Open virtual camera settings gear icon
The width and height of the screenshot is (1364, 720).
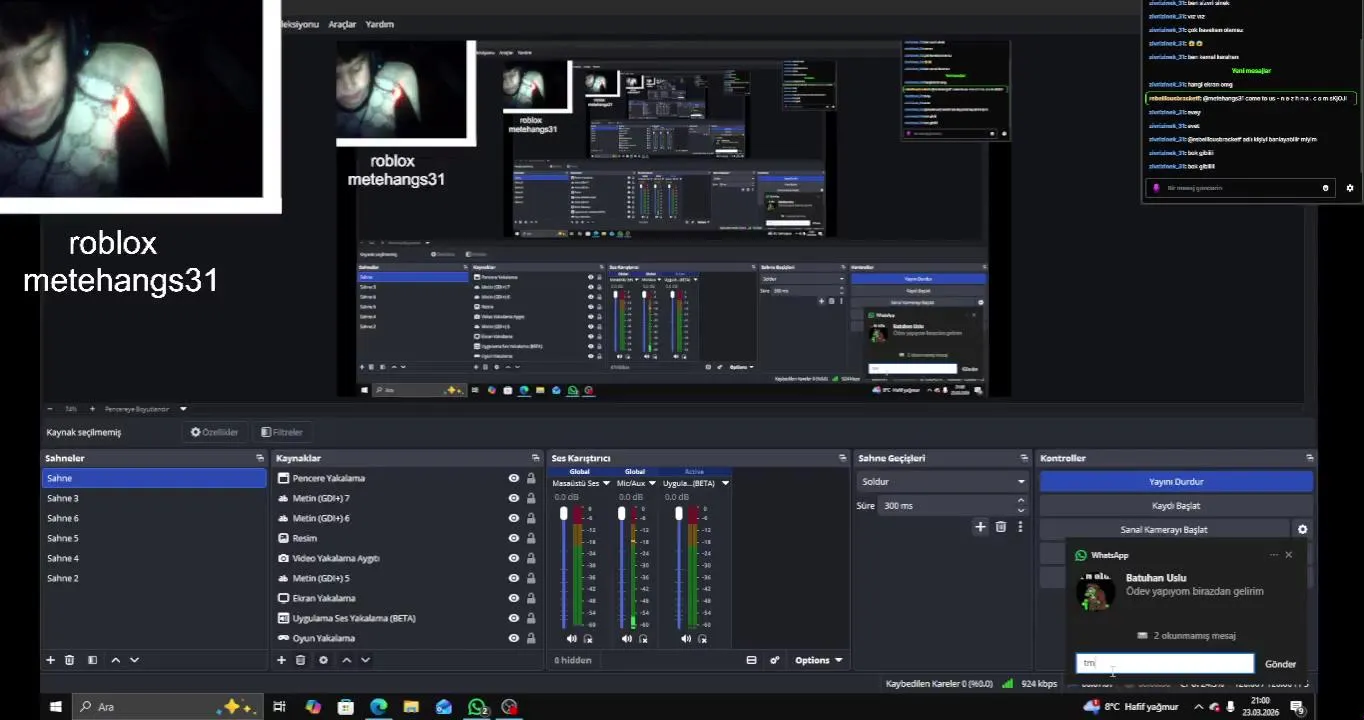coord(1302,530)
